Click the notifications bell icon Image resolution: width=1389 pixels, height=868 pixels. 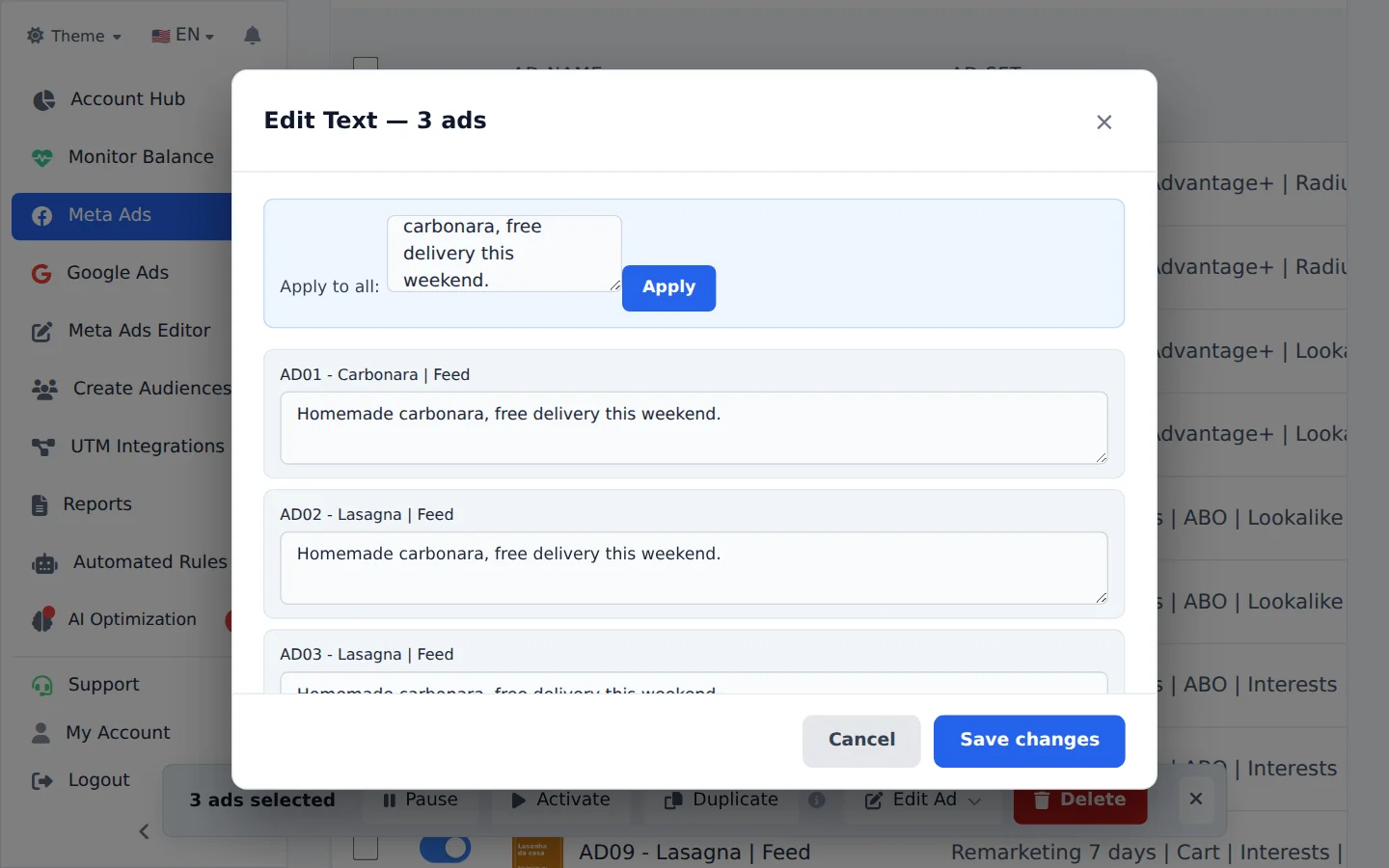click(253, 36)
